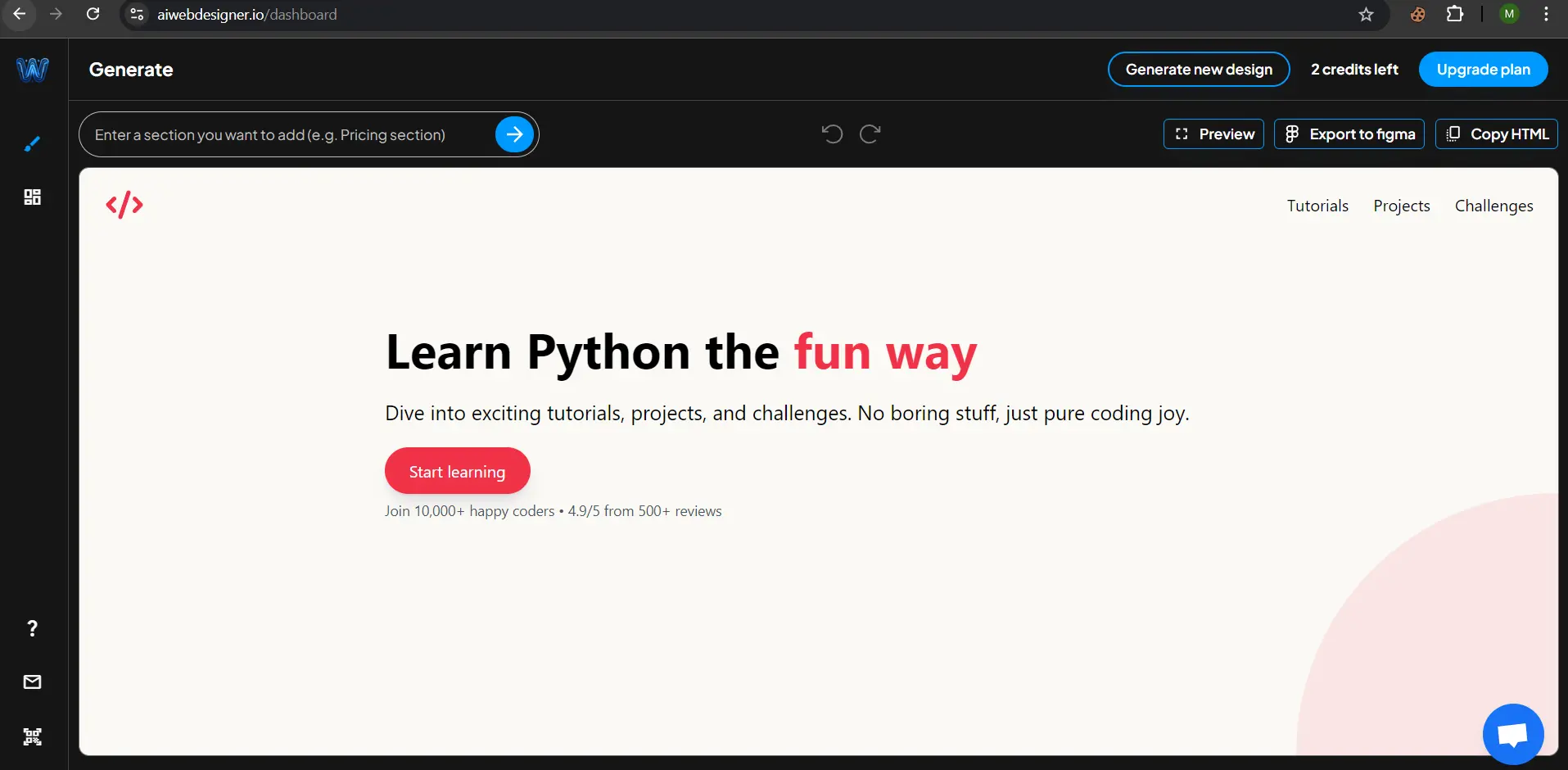
Task: Click the Start learning button
Action: click(458, 471)
